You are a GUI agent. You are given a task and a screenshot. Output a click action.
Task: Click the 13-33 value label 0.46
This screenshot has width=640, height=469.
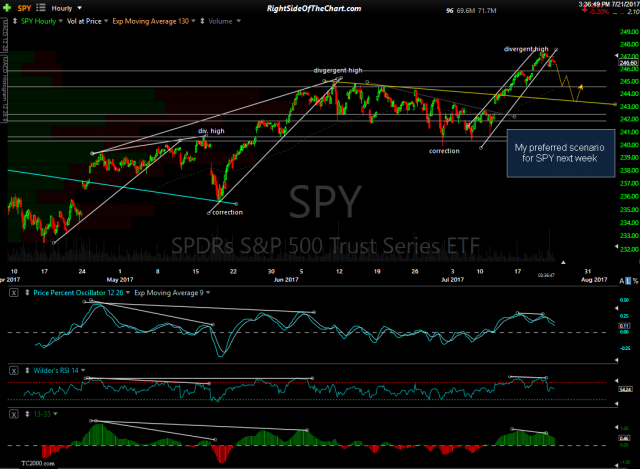pyautogui.click(x=624, y=438)
